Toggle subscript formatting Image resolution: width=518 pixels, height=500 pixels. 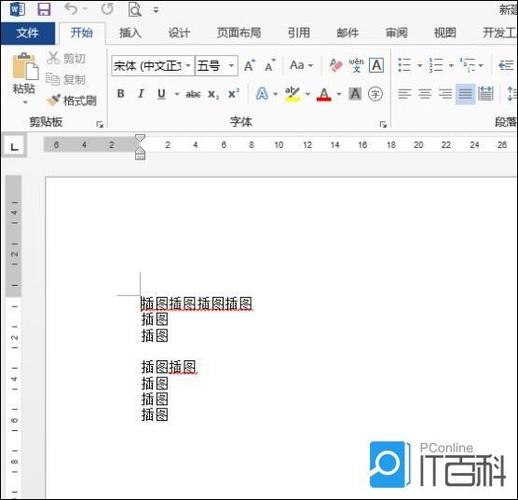[x=213, y=94]
